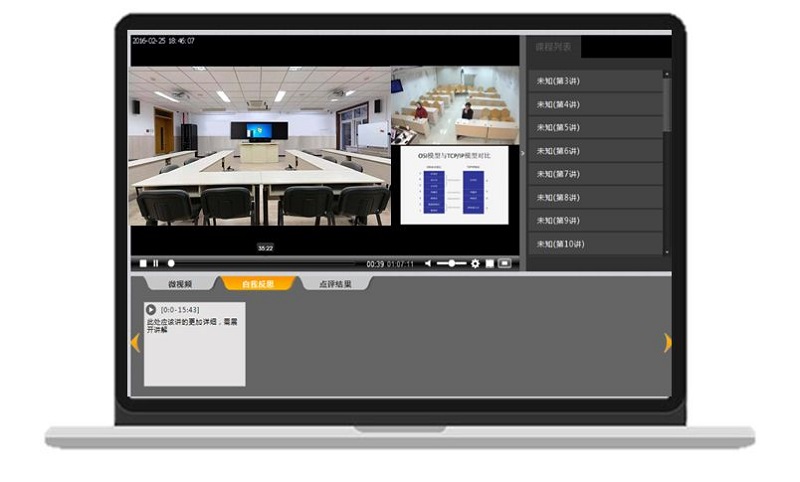Select lesson 未知(第7讲)
The width and height of the screenshot is (800, 482).
[x=595, y=174]
